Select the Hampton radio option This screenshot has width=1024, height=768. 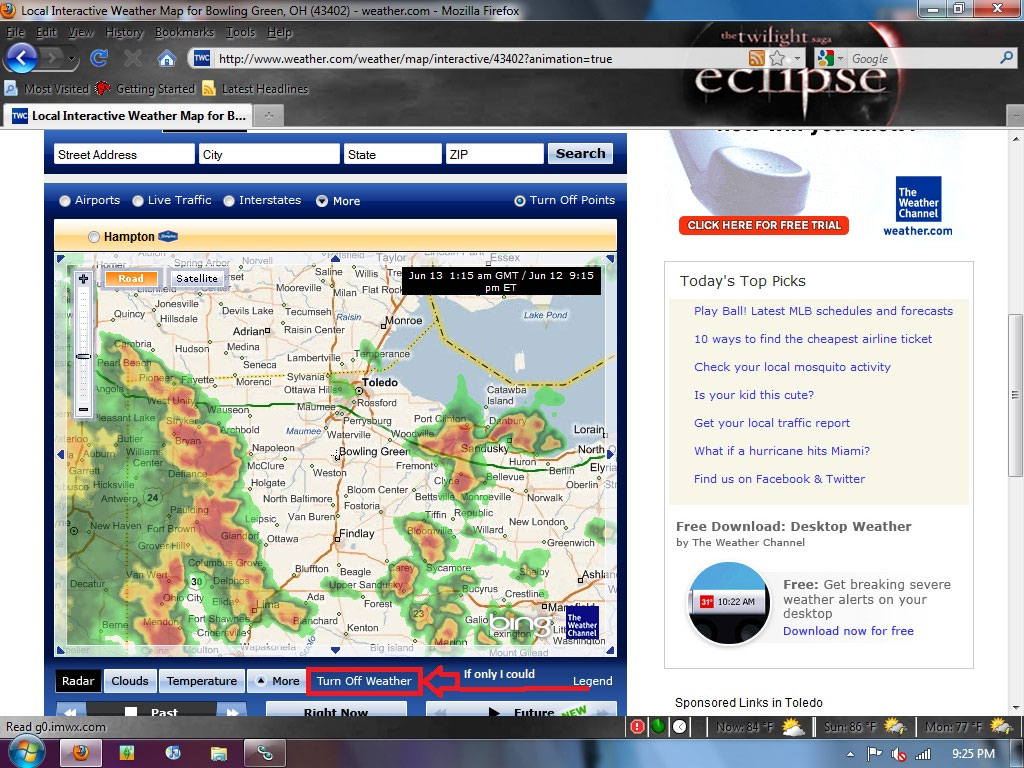pos(94,237)
